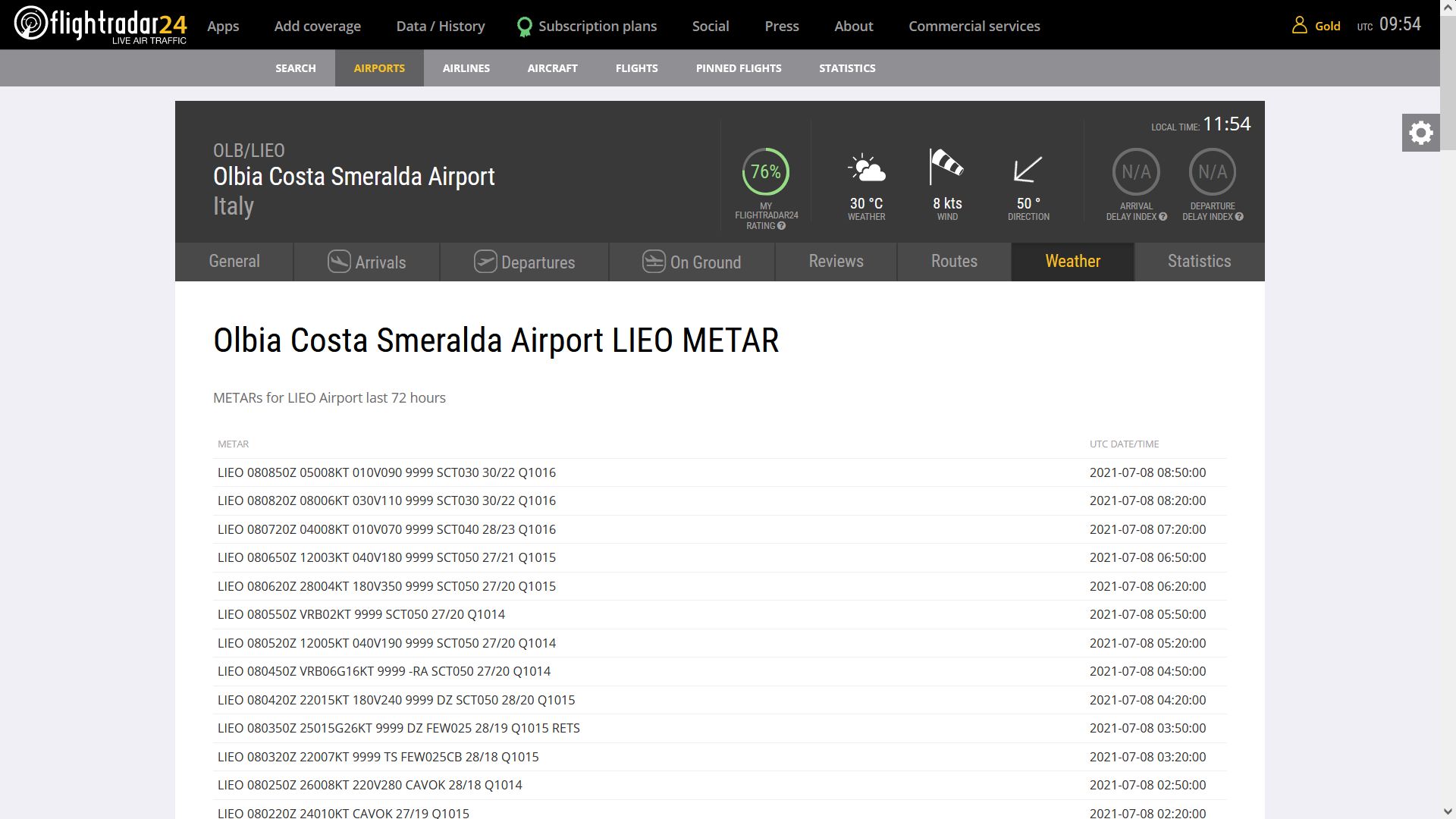Click the Flightradar24 logo
1456x819 pixels.
coord(100,24)
